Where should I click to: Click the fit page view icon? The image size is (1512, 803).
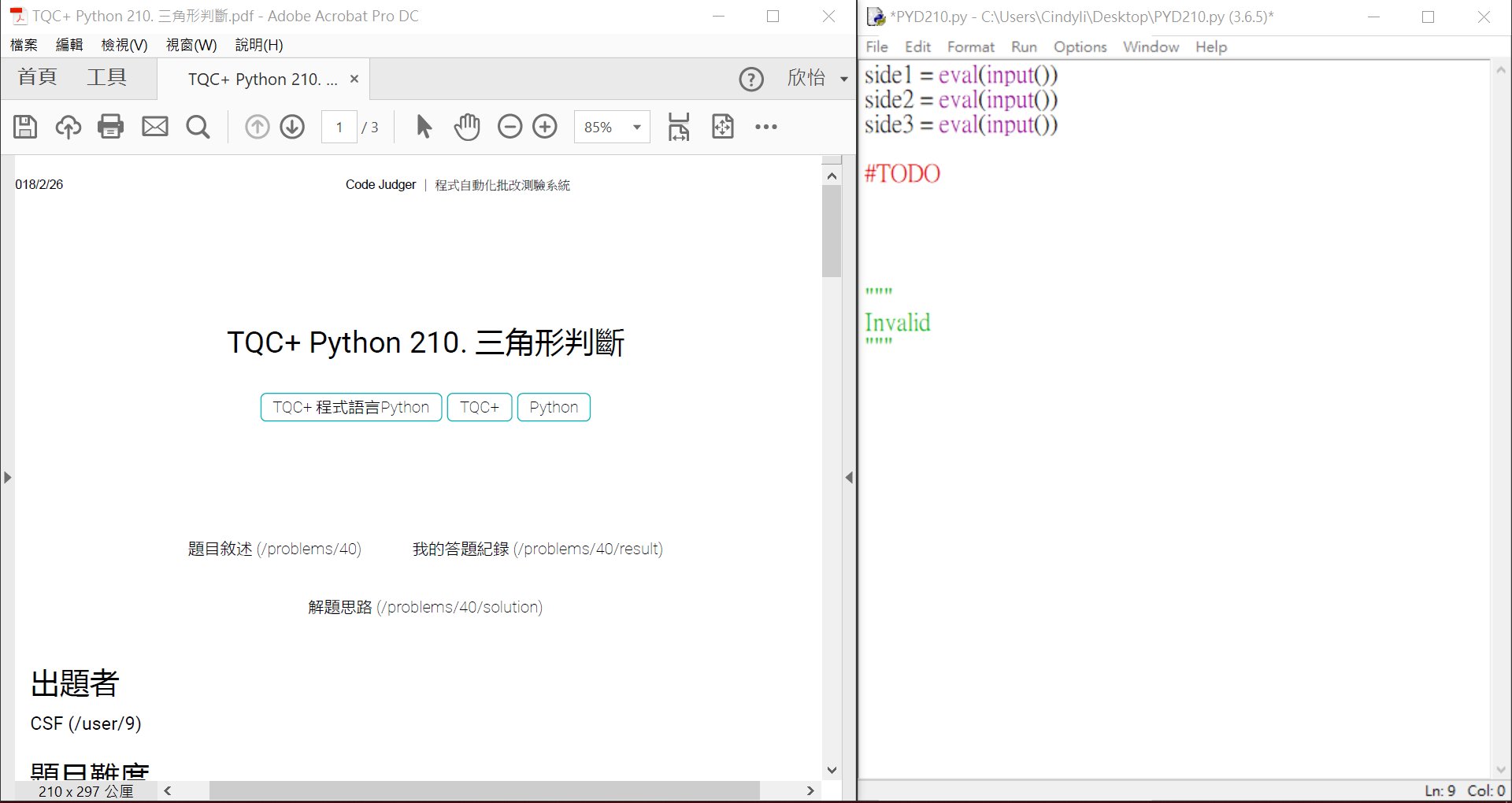tap(722, 126)
